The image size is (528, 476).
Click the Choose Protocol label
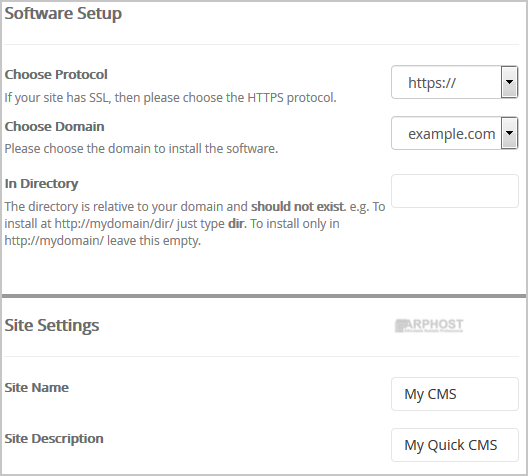pos(56,74)
